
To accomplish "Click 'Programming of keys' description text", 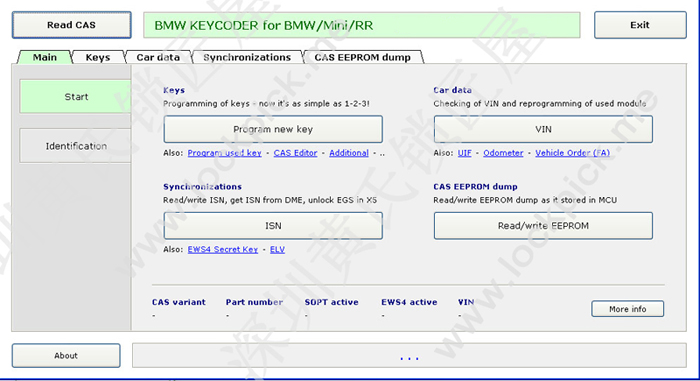I will point(267,104).
